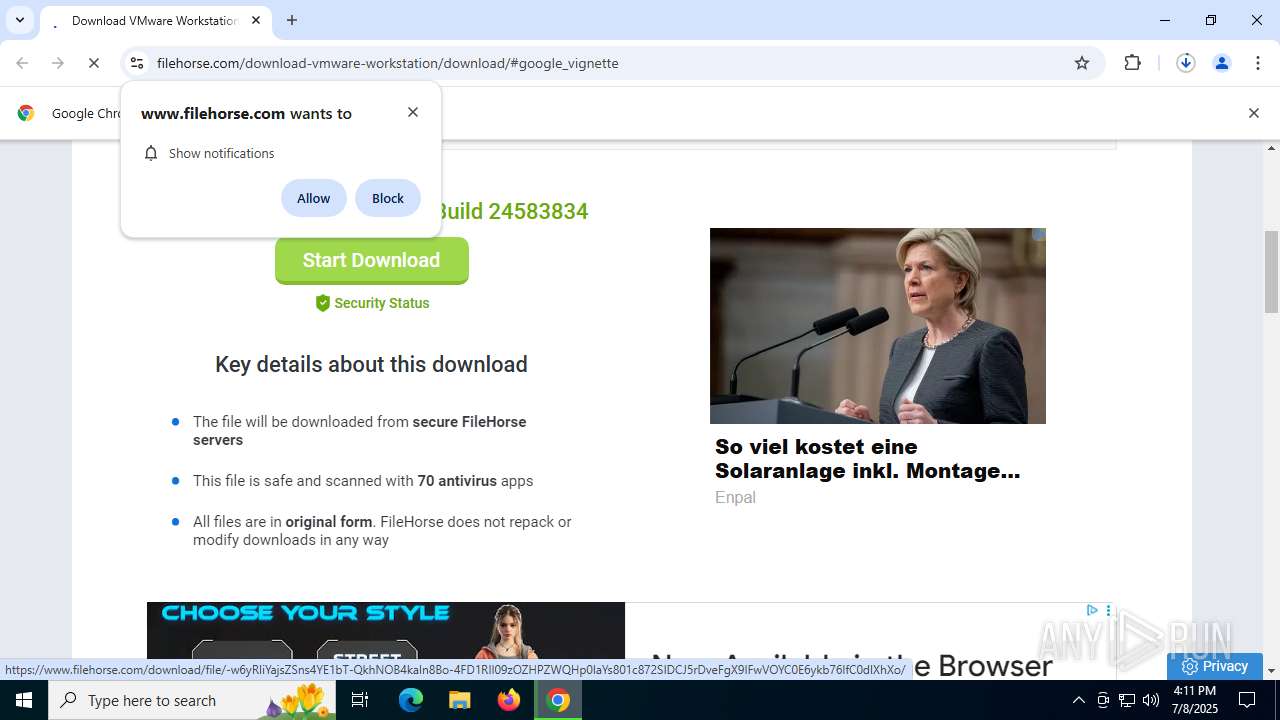Click the AdChoices icon on banner ad

point(1092,610)
